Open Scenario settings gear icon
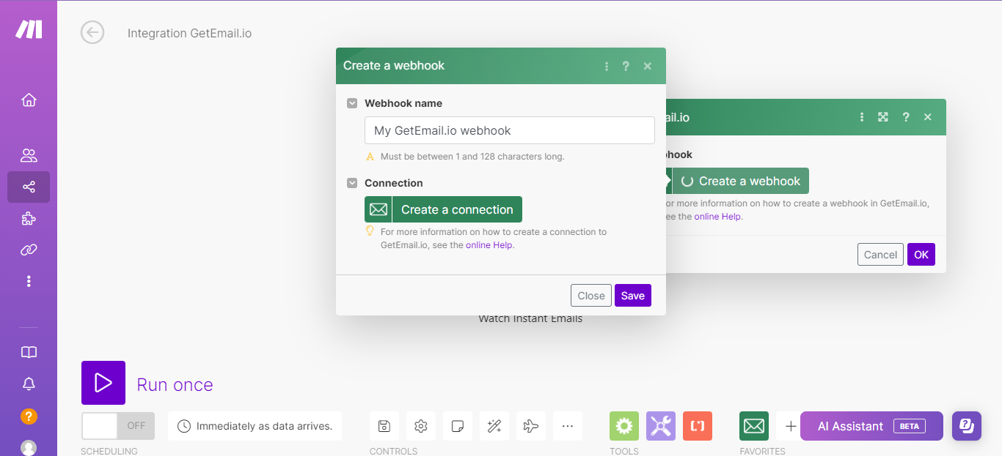The image size is (1002, 456). click(420, 426)
